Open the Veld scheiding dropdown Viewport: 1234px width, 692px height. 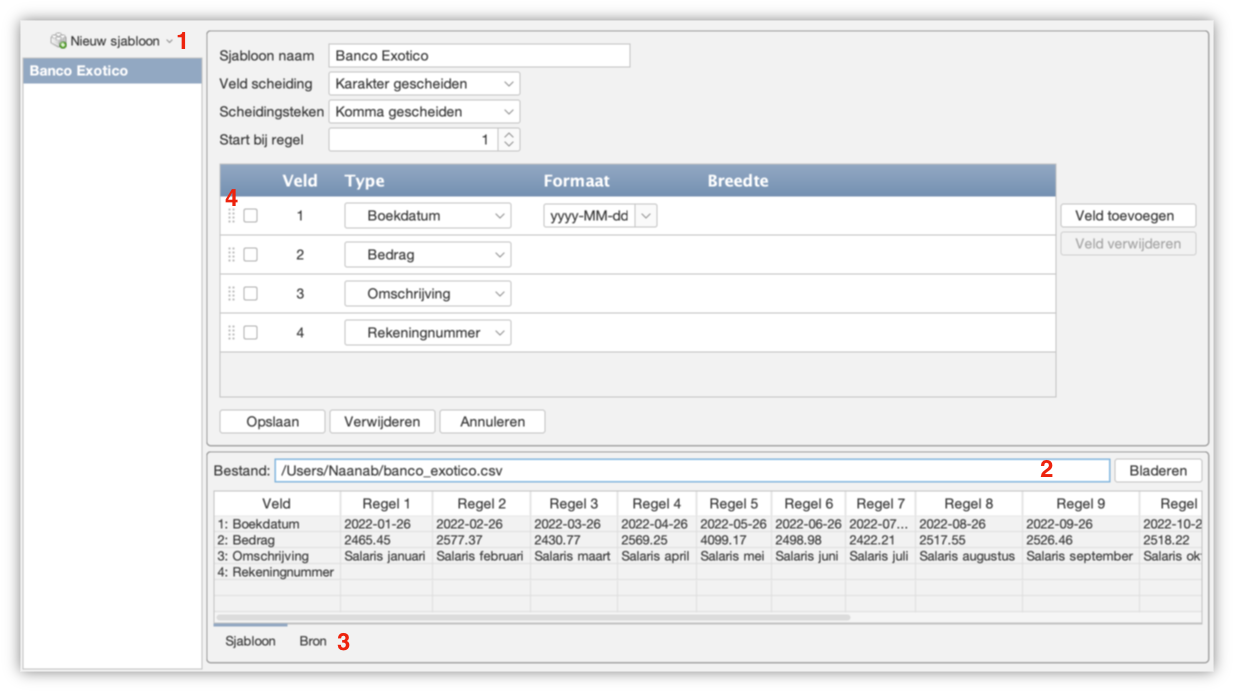425,84
